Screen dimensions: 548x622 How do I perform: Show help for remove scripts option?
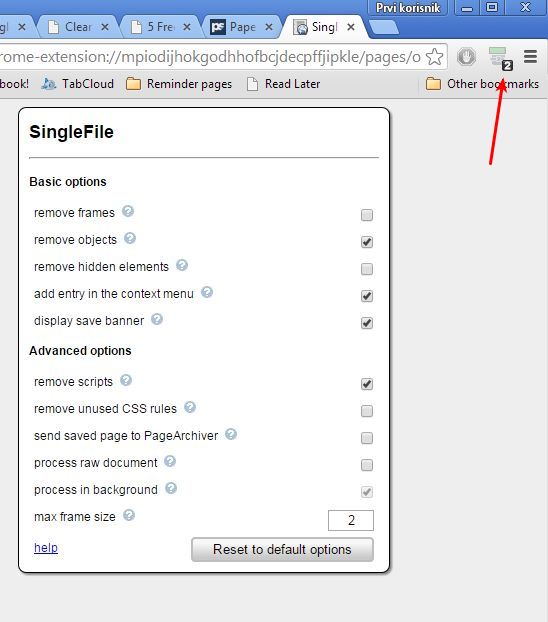126,380
